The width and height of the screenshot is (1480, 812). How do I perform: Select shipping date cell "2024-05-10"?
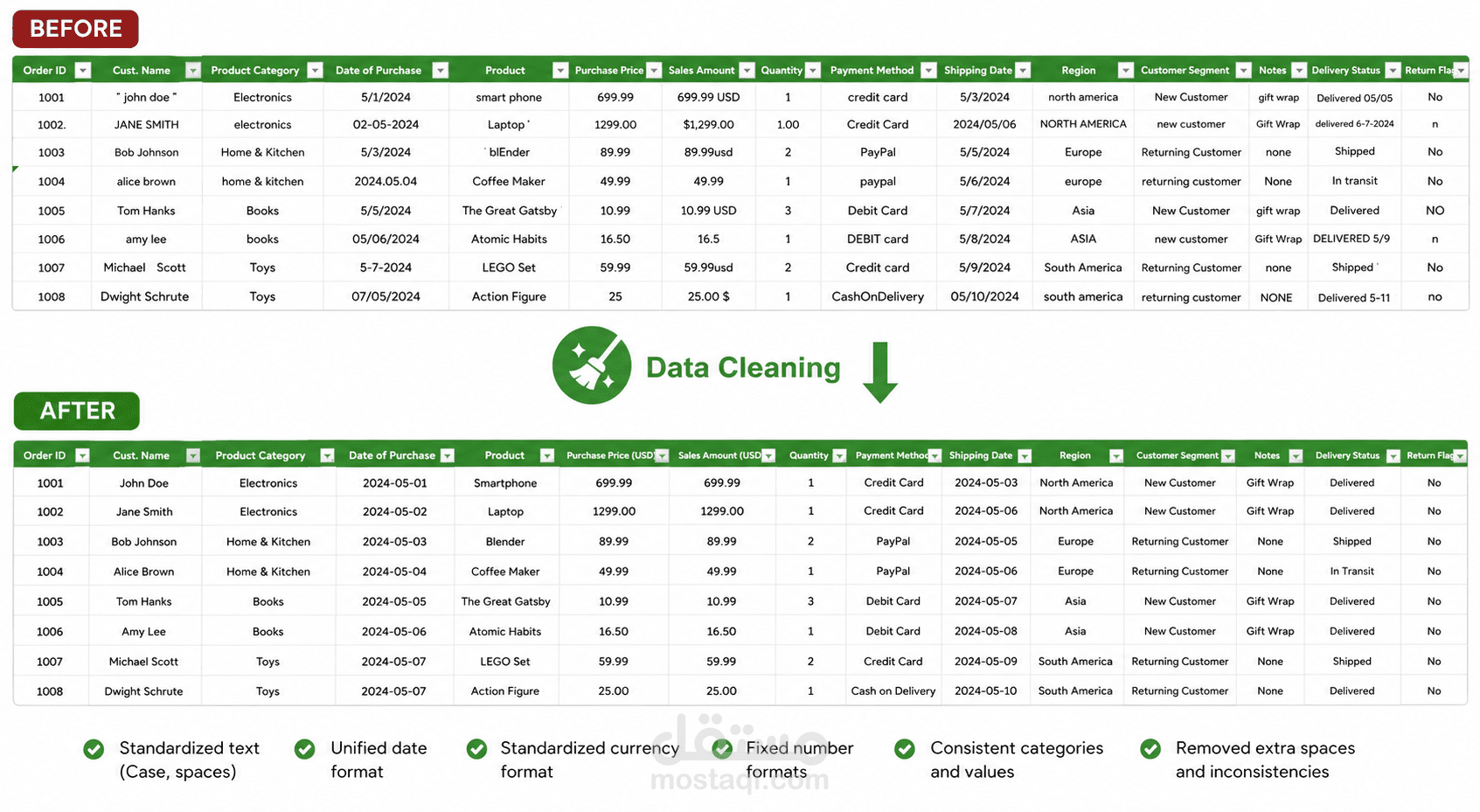pyautogui.click(x=985, y=691)
